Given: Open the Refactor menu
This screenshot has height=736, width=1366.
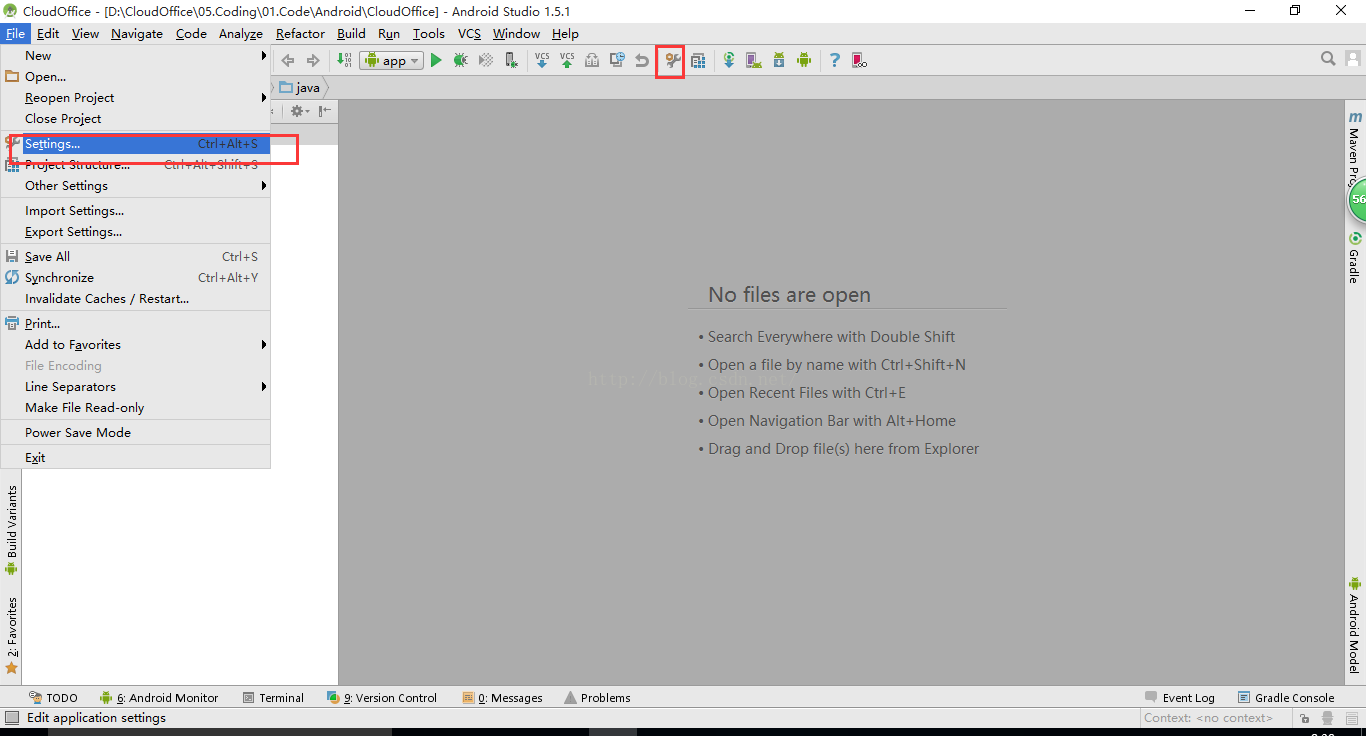Looking at the screenshot, I should tap(300, 34).
